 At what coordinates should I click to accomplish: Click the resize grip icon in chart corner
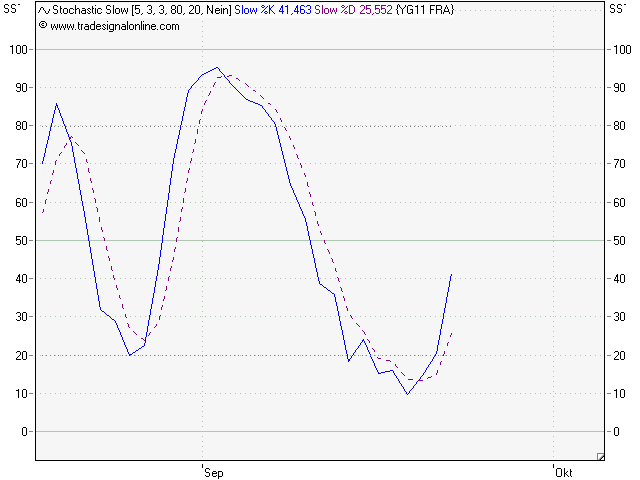click(x=600, y=457)
